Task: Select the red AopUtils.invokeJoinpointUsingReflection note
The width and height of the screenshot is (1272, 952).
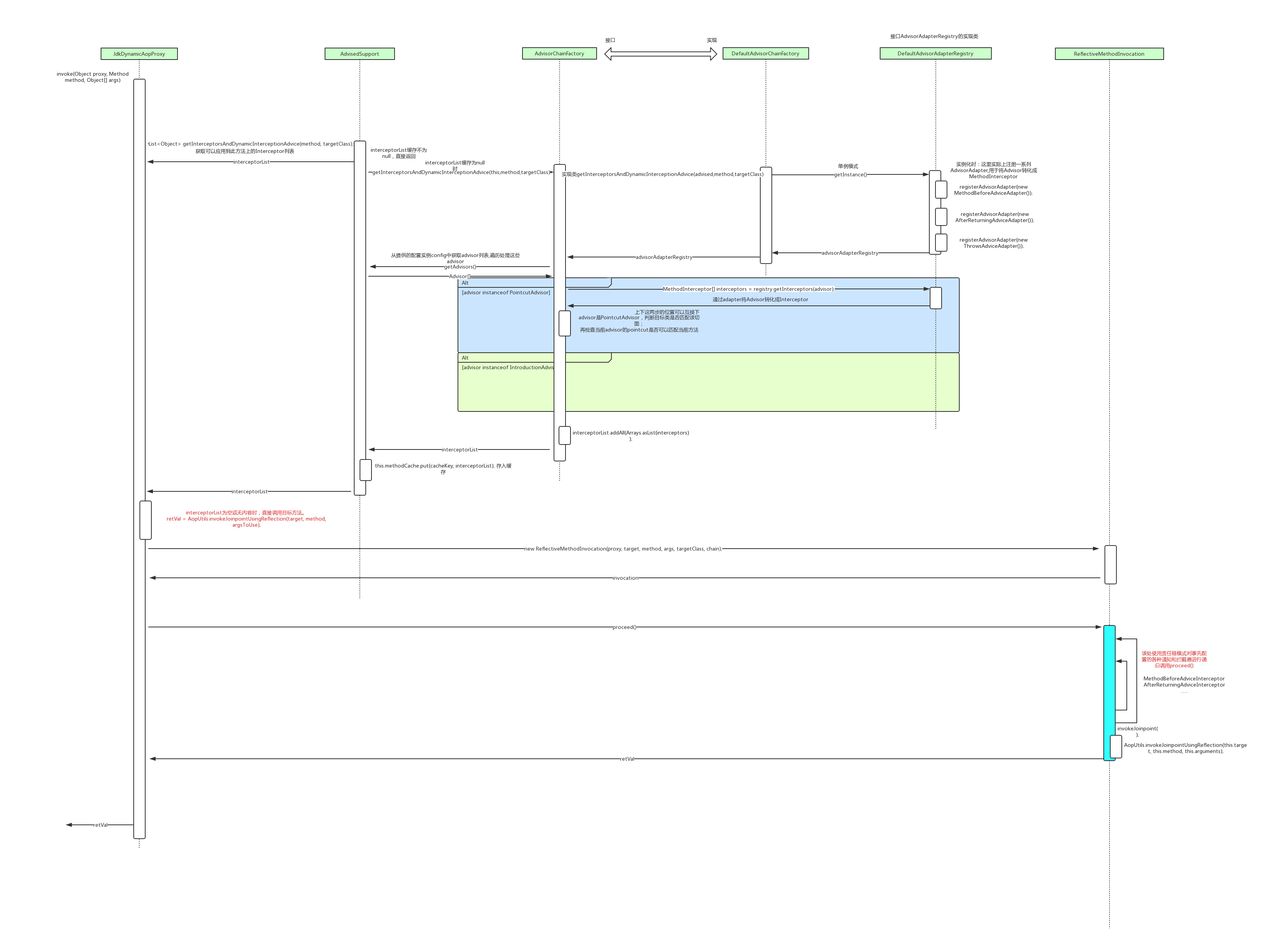Action: point(246,518)
